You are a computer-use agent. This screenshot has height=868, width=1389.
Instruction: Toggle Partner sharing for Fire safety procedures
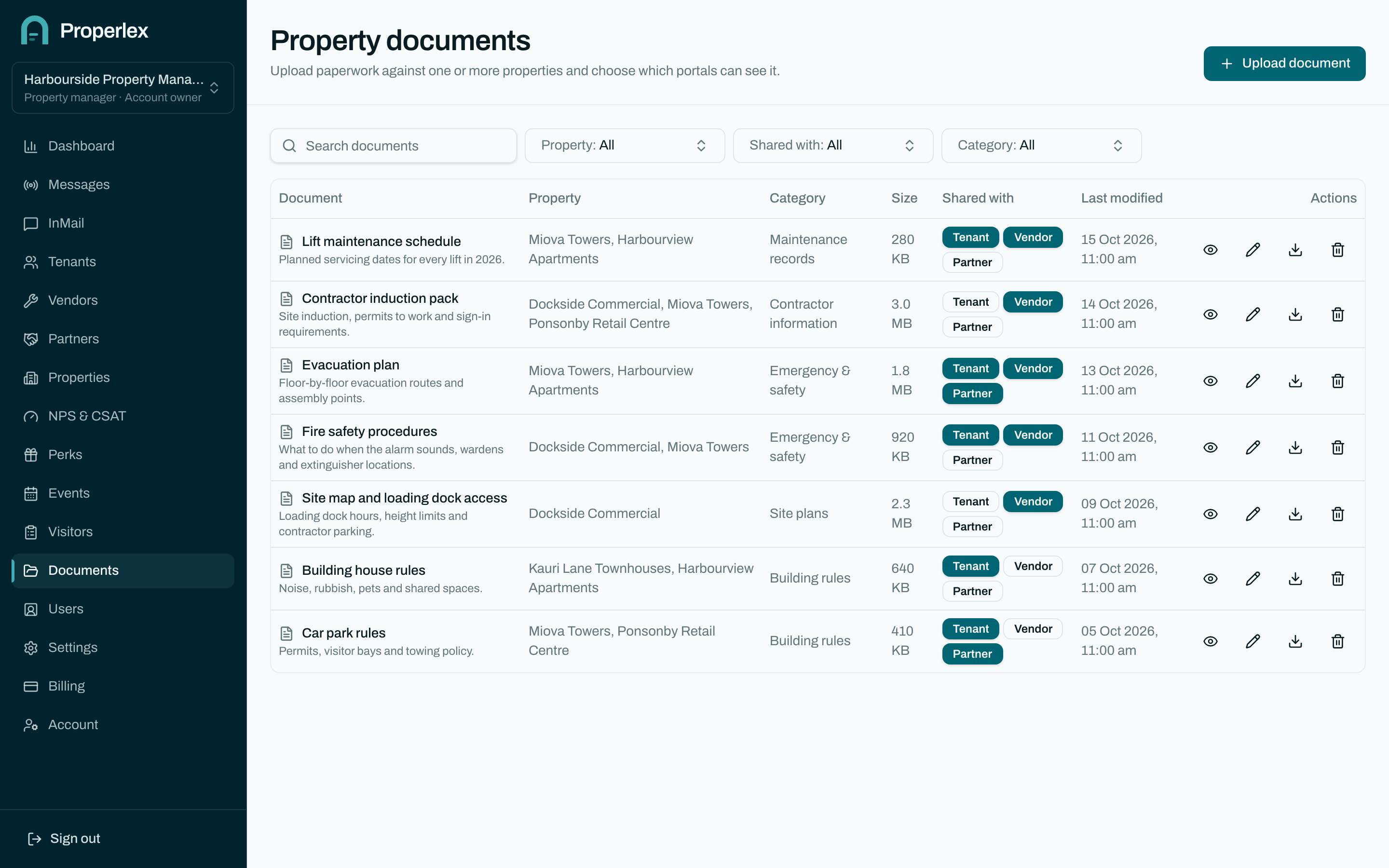(972, 460)
